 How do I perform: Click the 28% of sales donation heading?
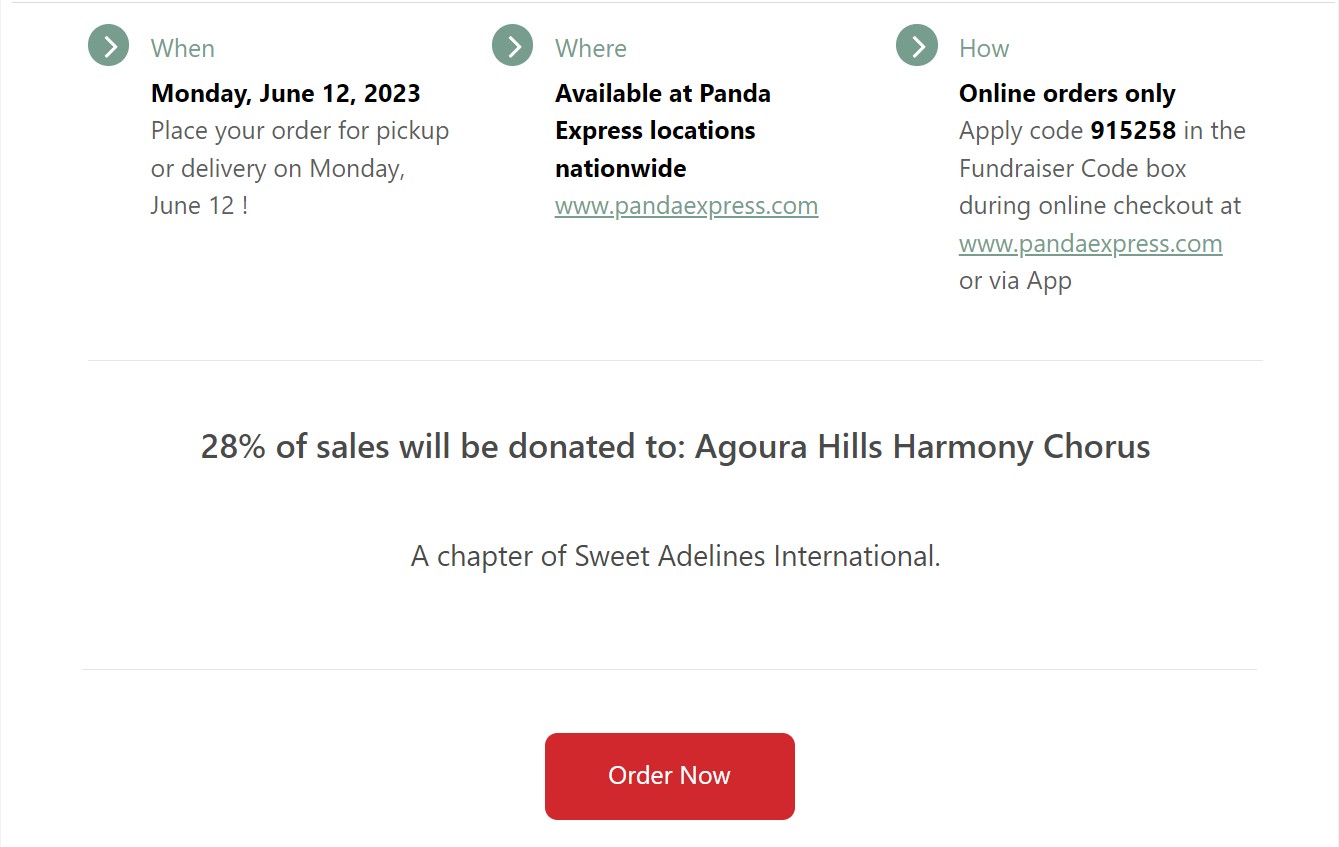(676, 446)
